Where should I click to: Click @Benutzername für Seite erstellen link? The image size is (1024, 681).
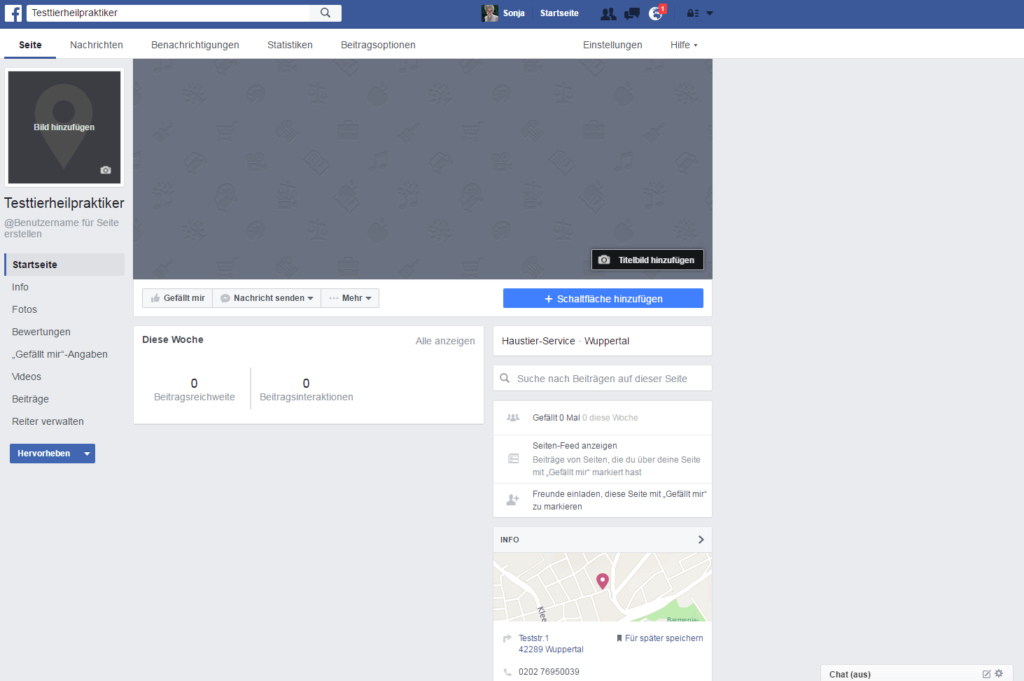61,228
